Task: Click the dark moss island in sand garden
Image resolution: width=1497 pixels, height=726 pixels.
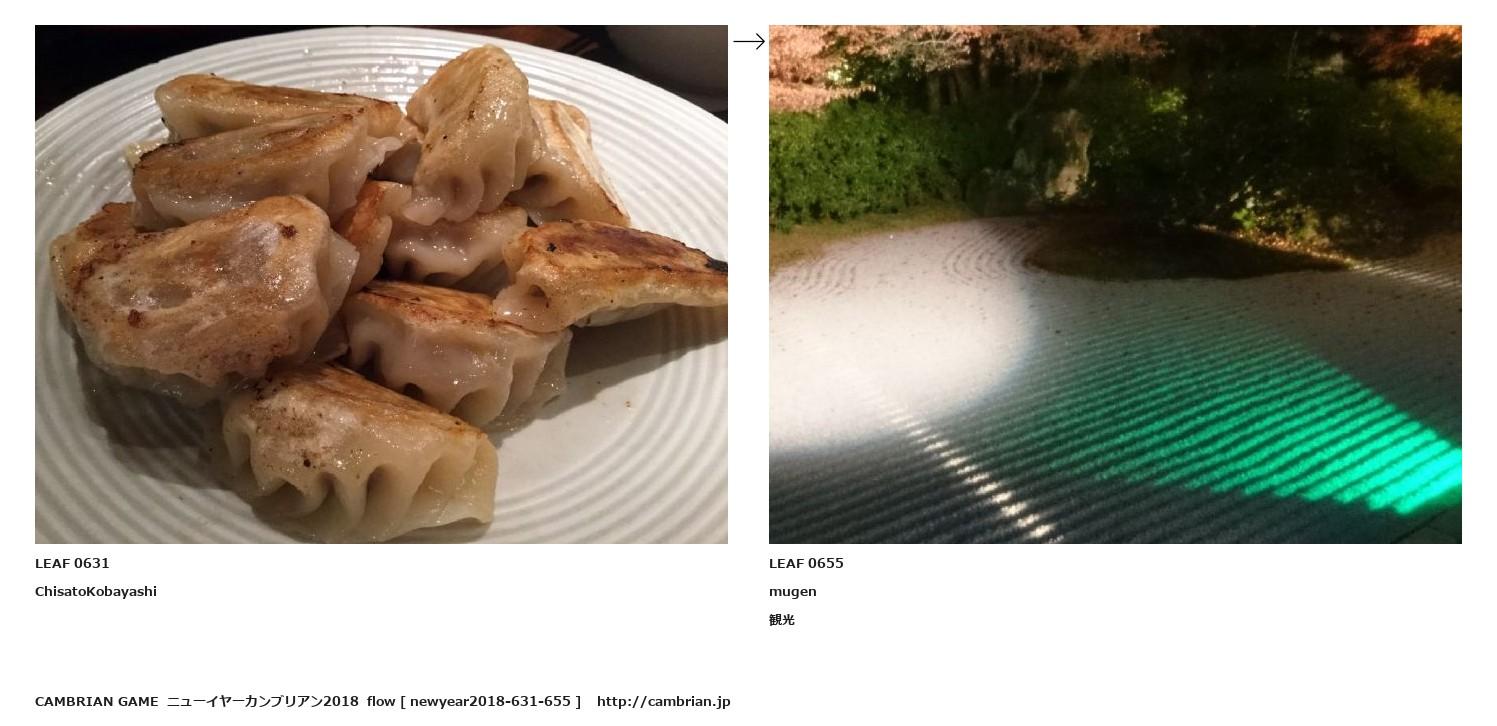Action: (x=1180, y=250)
